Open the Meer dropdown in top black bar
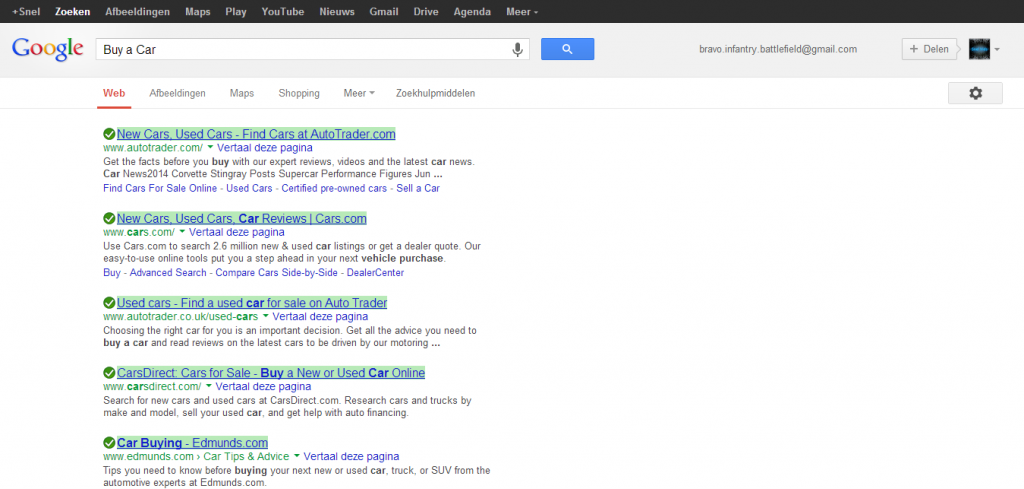 [522, 12]
